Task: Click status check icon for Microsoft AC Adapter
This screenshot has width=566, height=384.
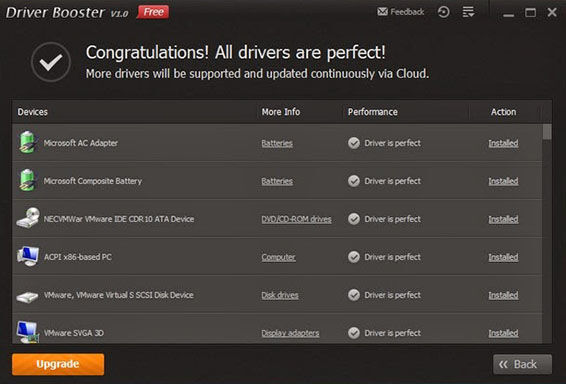Action: [x=354, y=143]
